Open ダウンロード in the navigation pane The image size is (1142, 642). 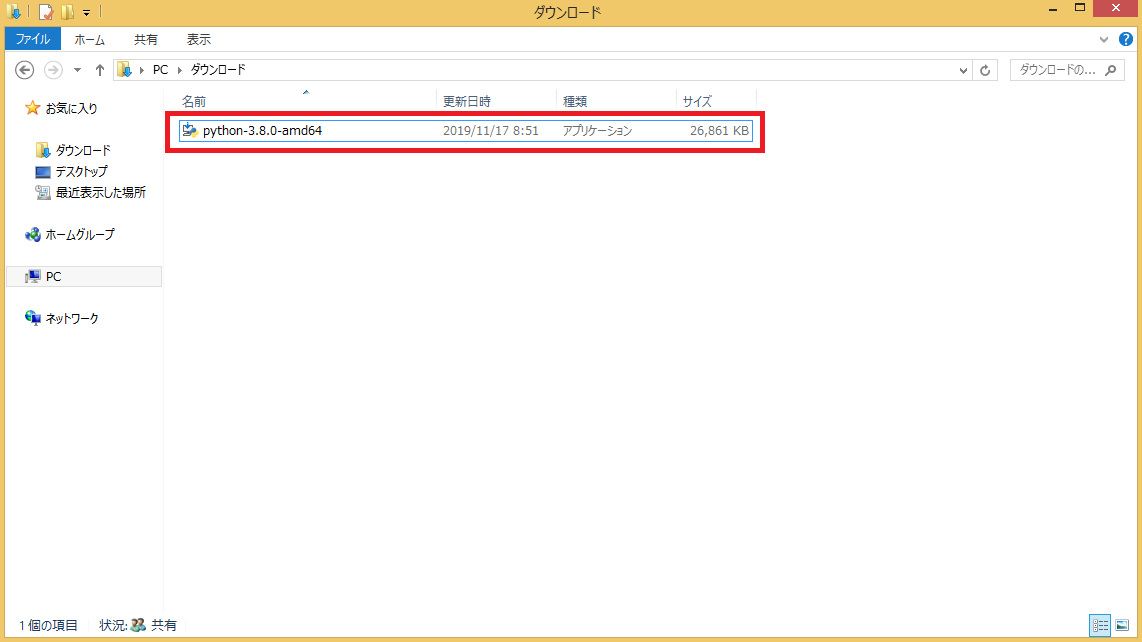(83, 151)
